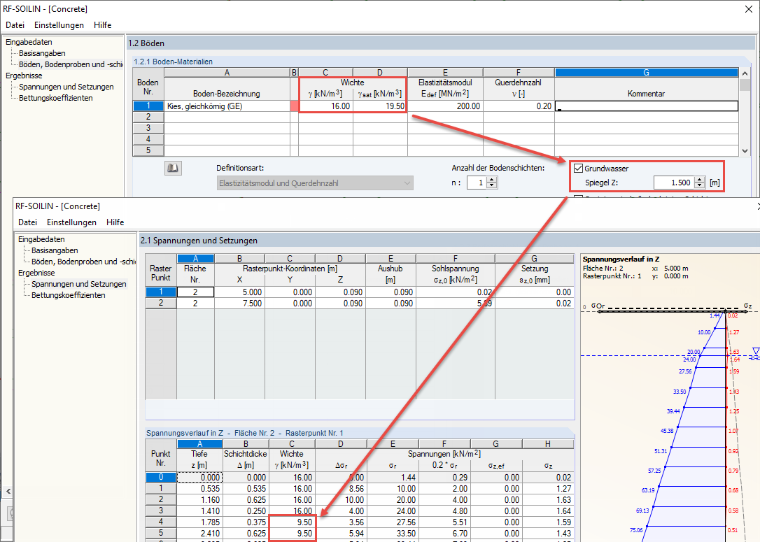This screenshot has width=760, height=542.
Task: Select Punkt row 0 header in Spannungsverlauf table
Action: coord(161,478)
